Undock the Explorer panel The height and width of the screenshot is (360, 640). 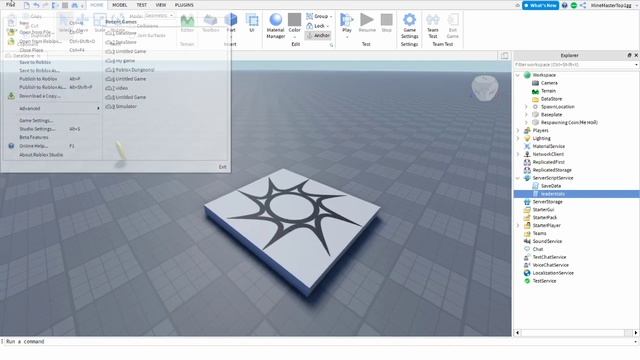tap(629, 55)
